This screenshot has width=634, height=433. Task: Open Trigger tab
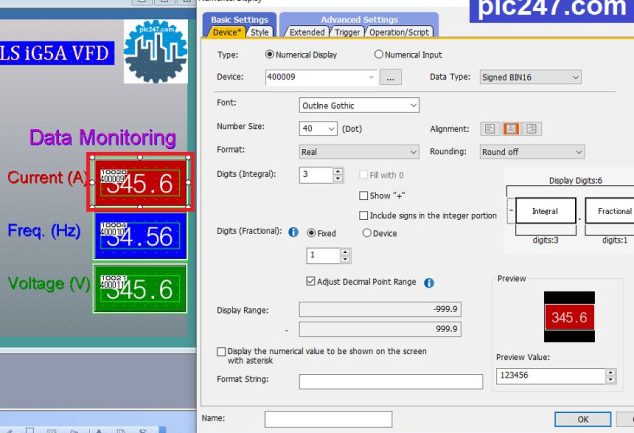pyautogui.click(x=347, y=32)
